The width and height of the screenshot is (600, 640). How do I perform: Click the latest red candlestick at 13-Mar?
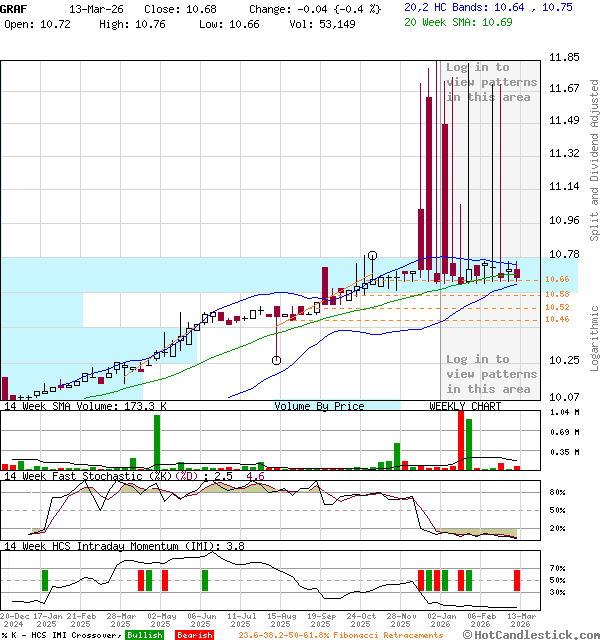516,273
